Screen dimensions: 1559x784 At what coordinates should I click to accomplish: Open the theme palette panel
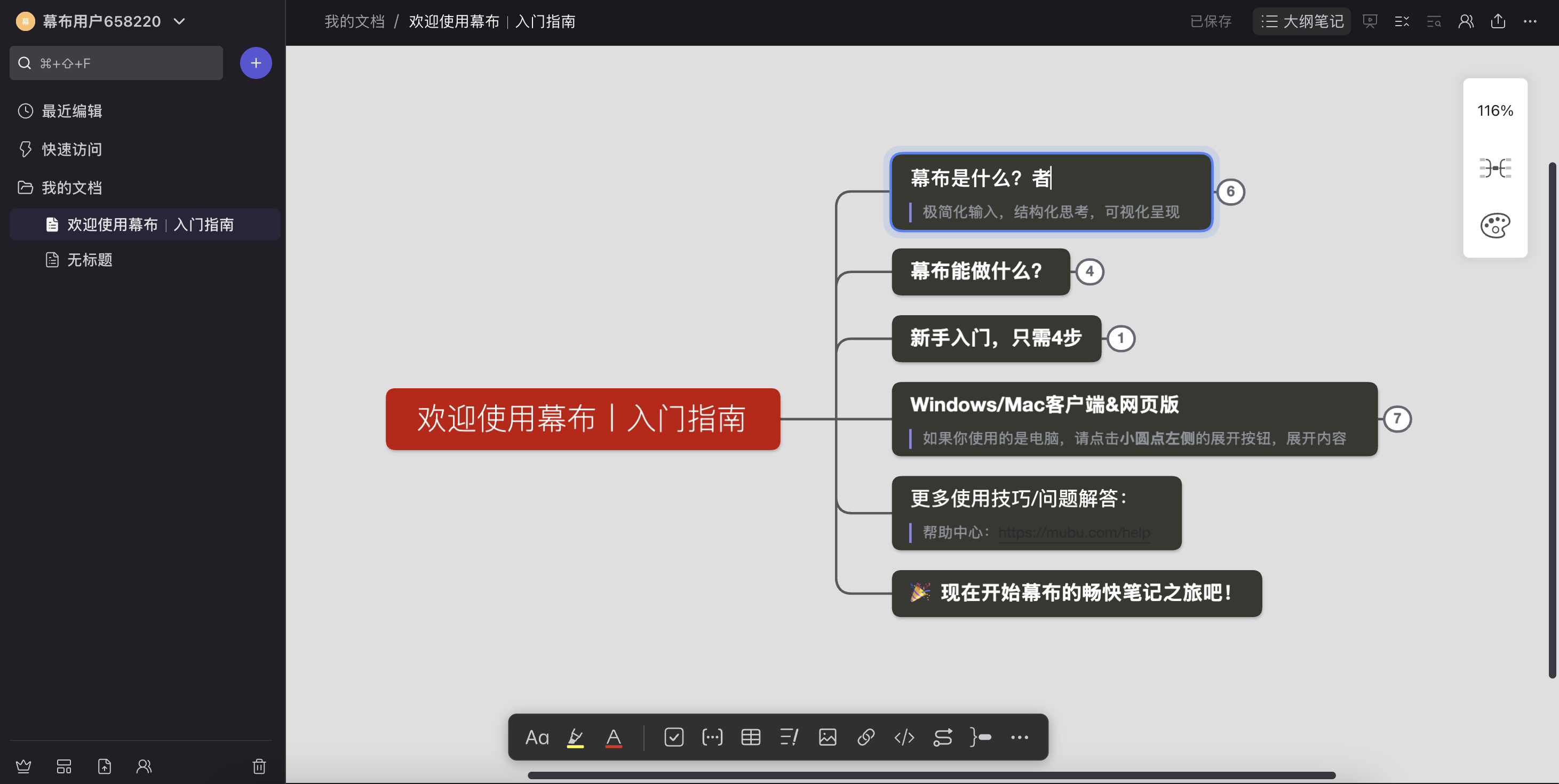coord(1495,225)
